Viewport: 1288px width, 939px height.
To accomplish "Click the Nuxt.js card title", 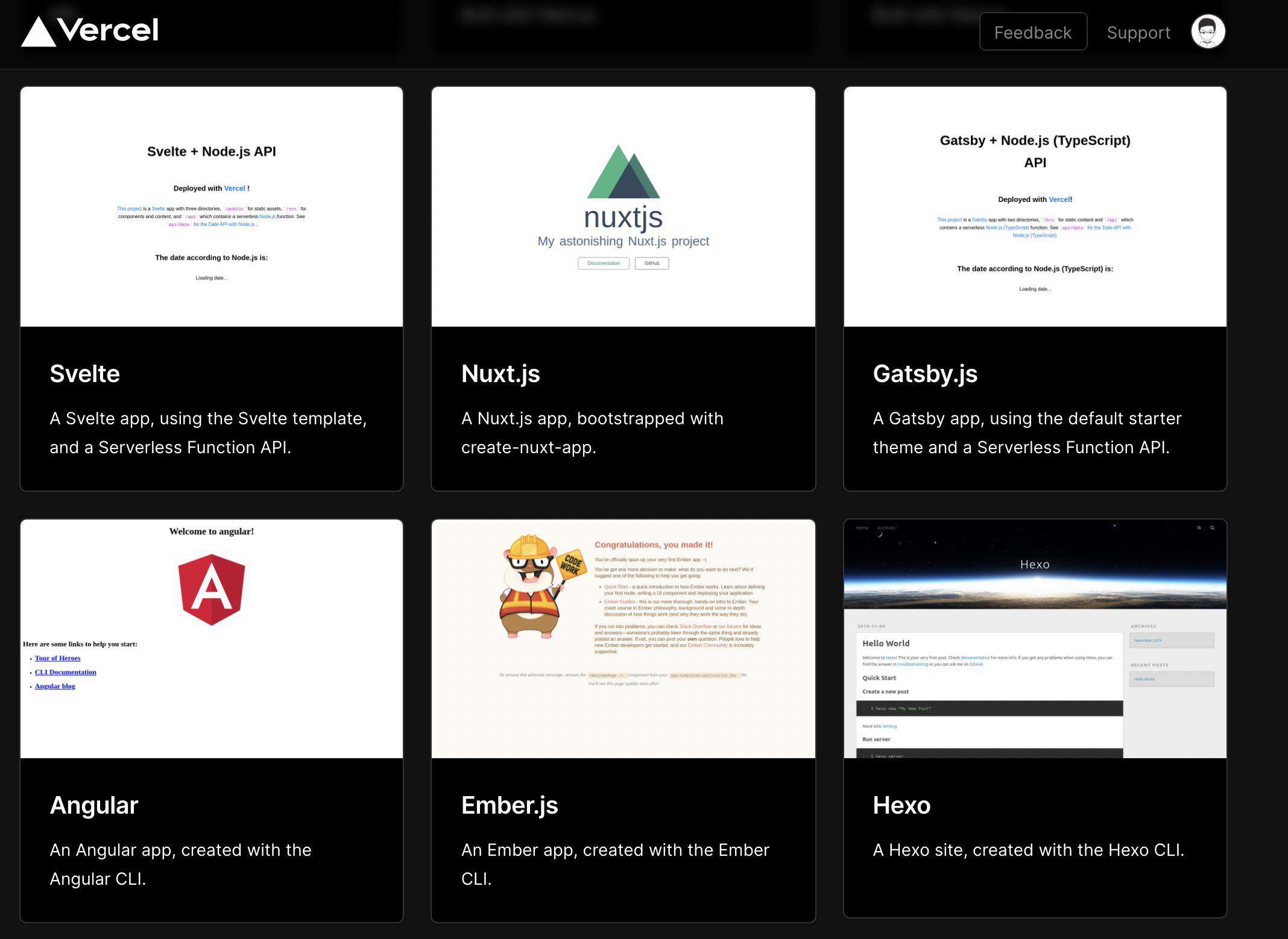I will pos(500,374).
